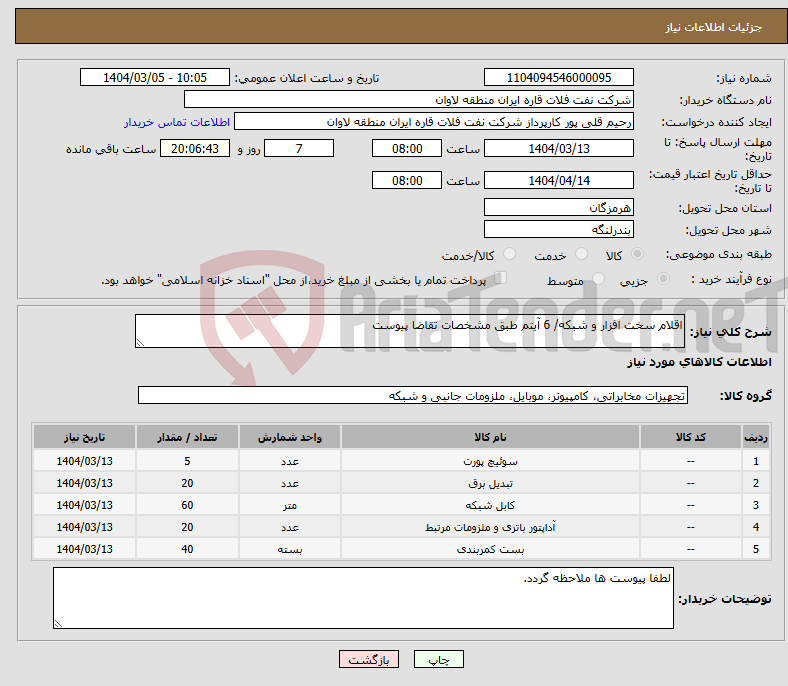Open the اطلاعات تماس خریدار link
This screenshot has width=788, height=686.
coord(177,122)
